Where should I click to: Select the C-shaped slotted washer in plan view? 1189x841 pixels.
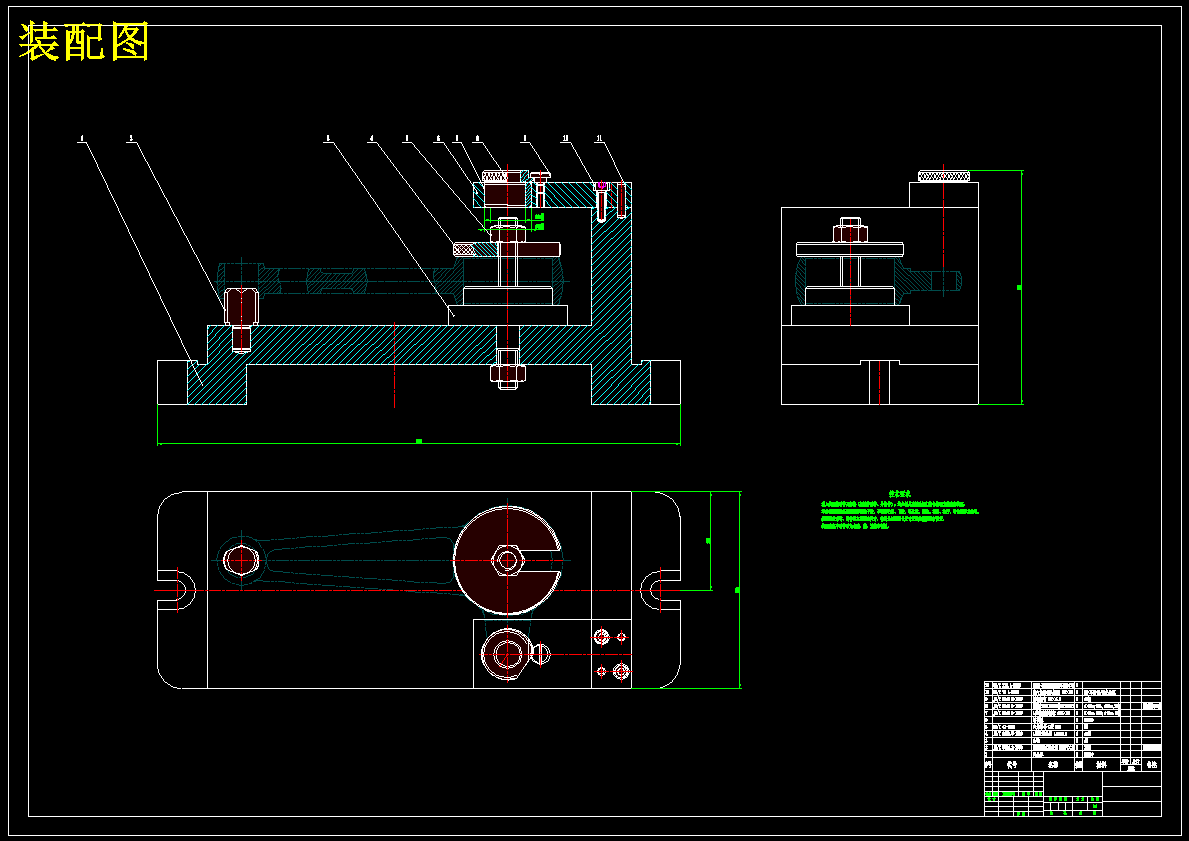[507, 560]
